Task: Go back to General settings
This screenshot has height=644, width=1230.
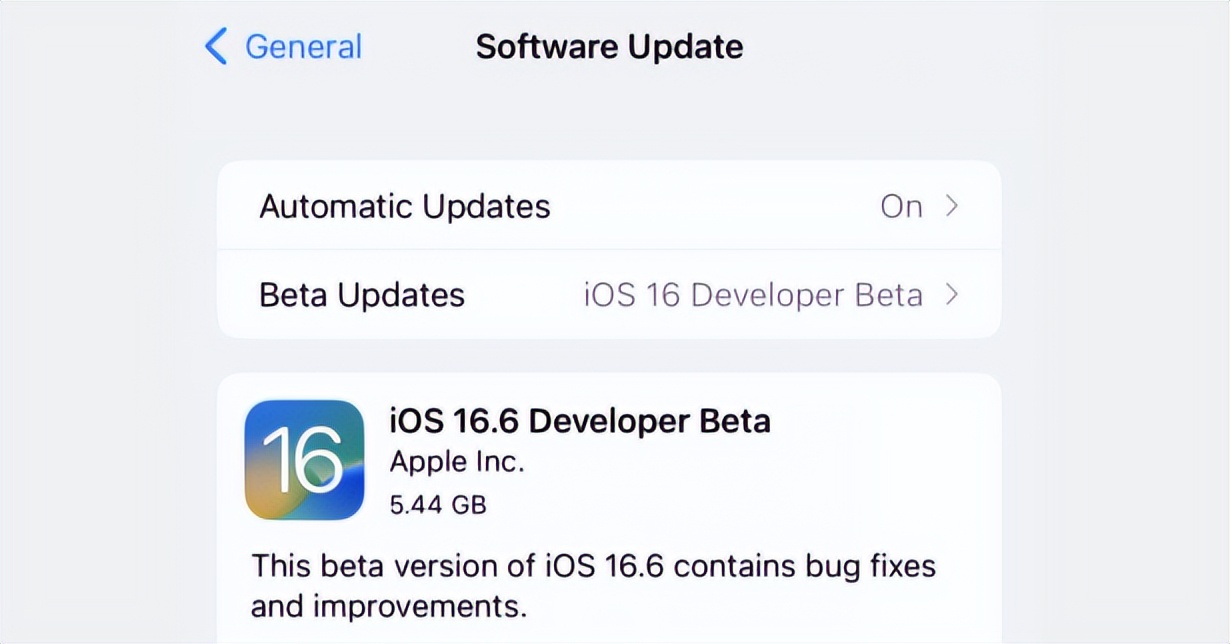Action: coord(283,46)
